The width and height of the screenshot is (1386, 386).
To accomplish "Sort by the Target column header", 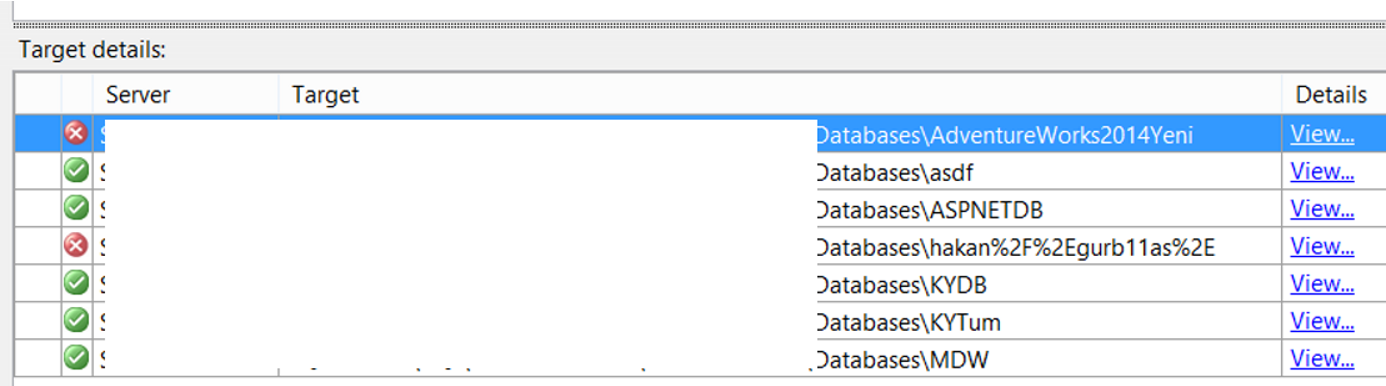I will (x=780, y=95).
